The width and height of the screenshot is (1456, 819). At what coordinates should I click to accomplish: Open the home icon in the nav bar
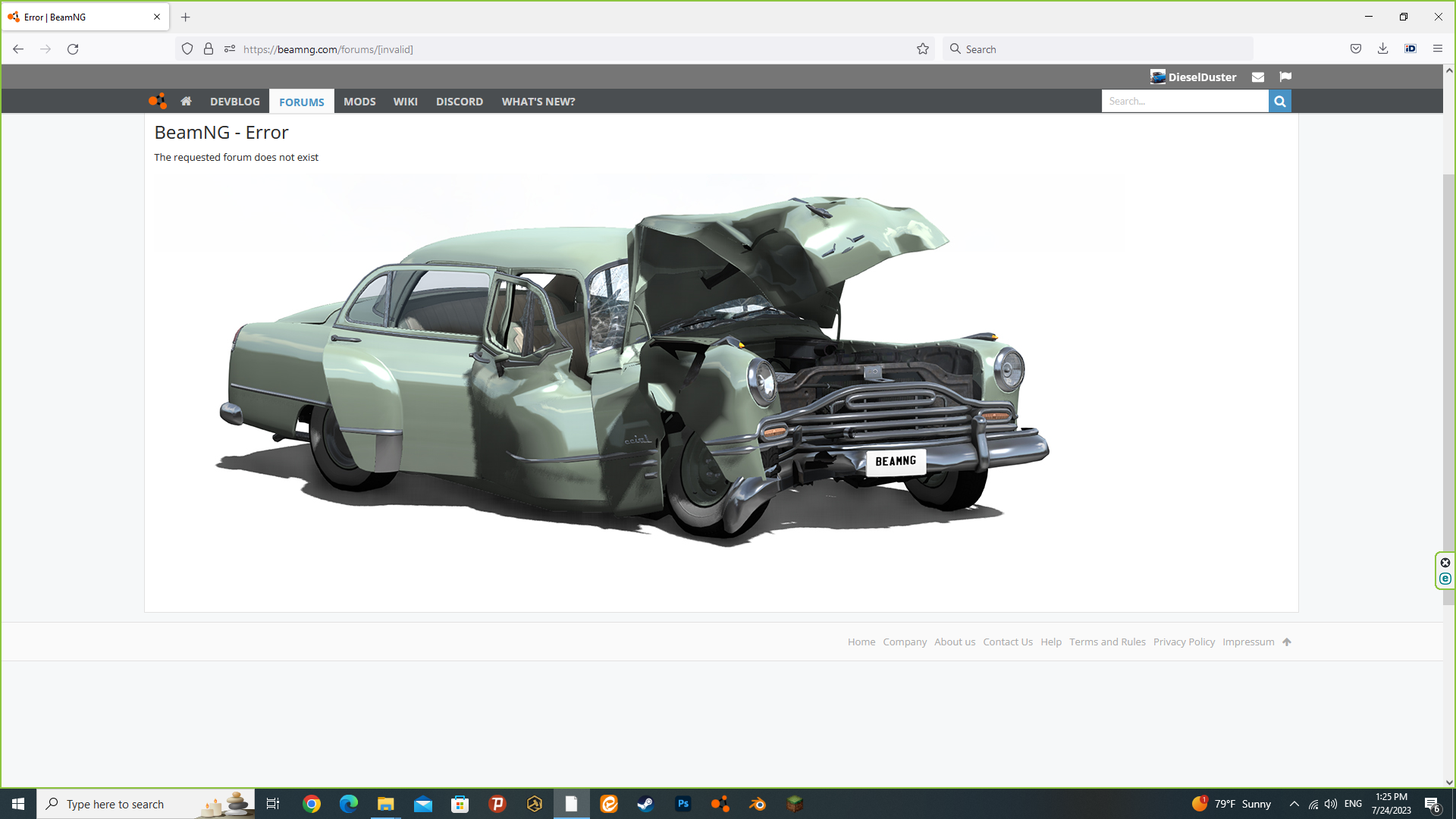186,101
